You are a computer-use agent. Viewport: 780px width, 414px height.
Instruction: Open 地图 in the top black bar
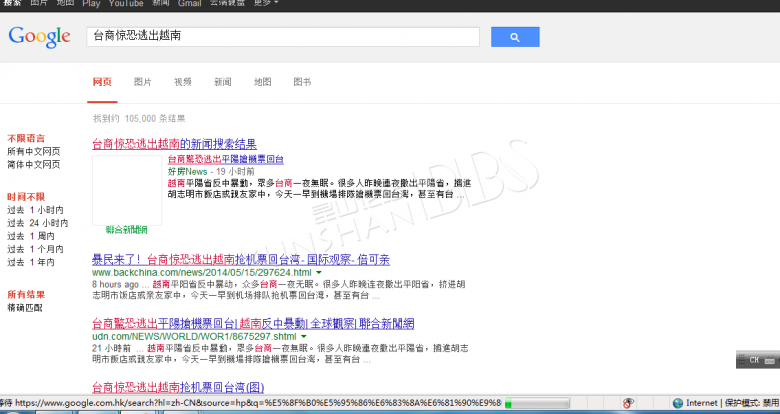(65, 3)
